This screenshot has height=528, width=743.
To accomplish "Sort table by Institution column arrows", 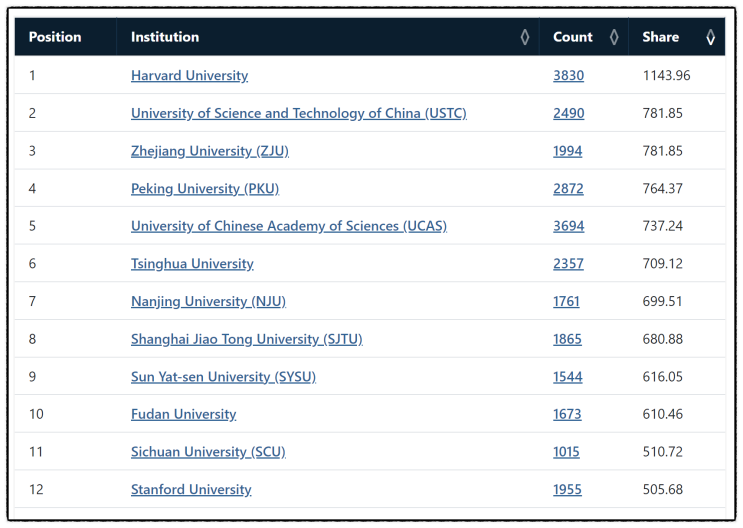I will click(x=525, y=38).
